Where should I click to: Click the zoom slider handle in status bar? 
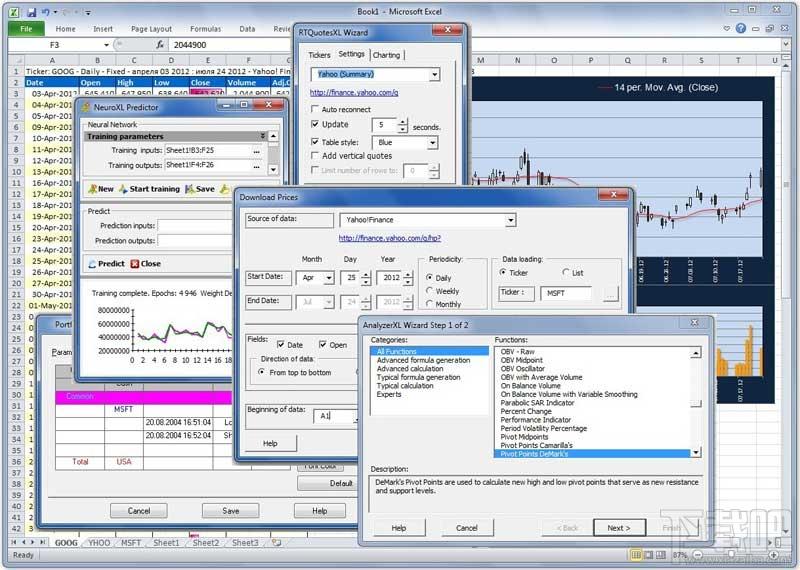(x=732, y=555)
